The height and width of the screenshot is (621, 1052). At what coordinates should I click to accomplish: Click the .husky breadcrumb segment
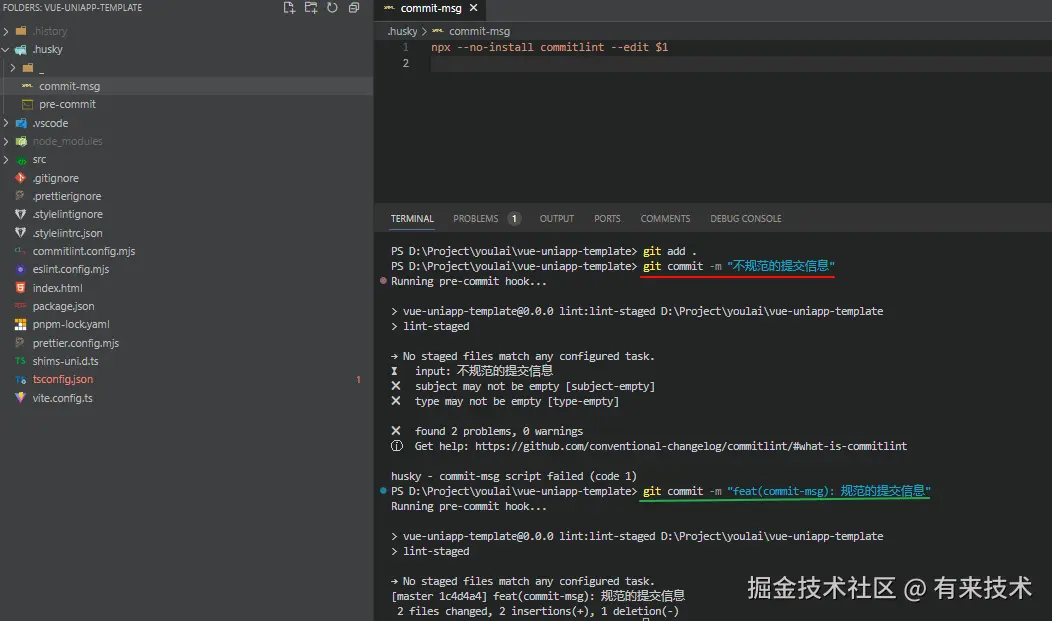(x=403, y=32)
